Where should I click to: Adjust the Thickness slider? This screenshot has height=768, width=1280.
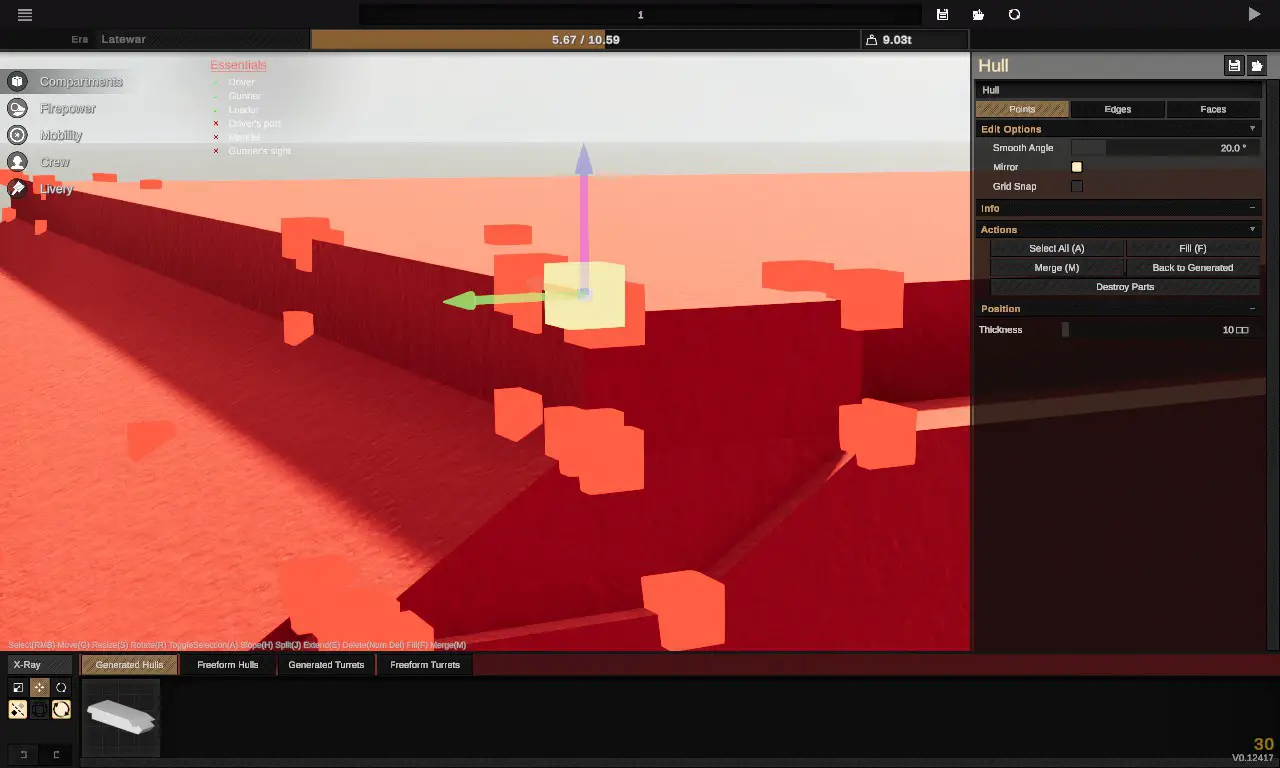tap(1158, 330)
